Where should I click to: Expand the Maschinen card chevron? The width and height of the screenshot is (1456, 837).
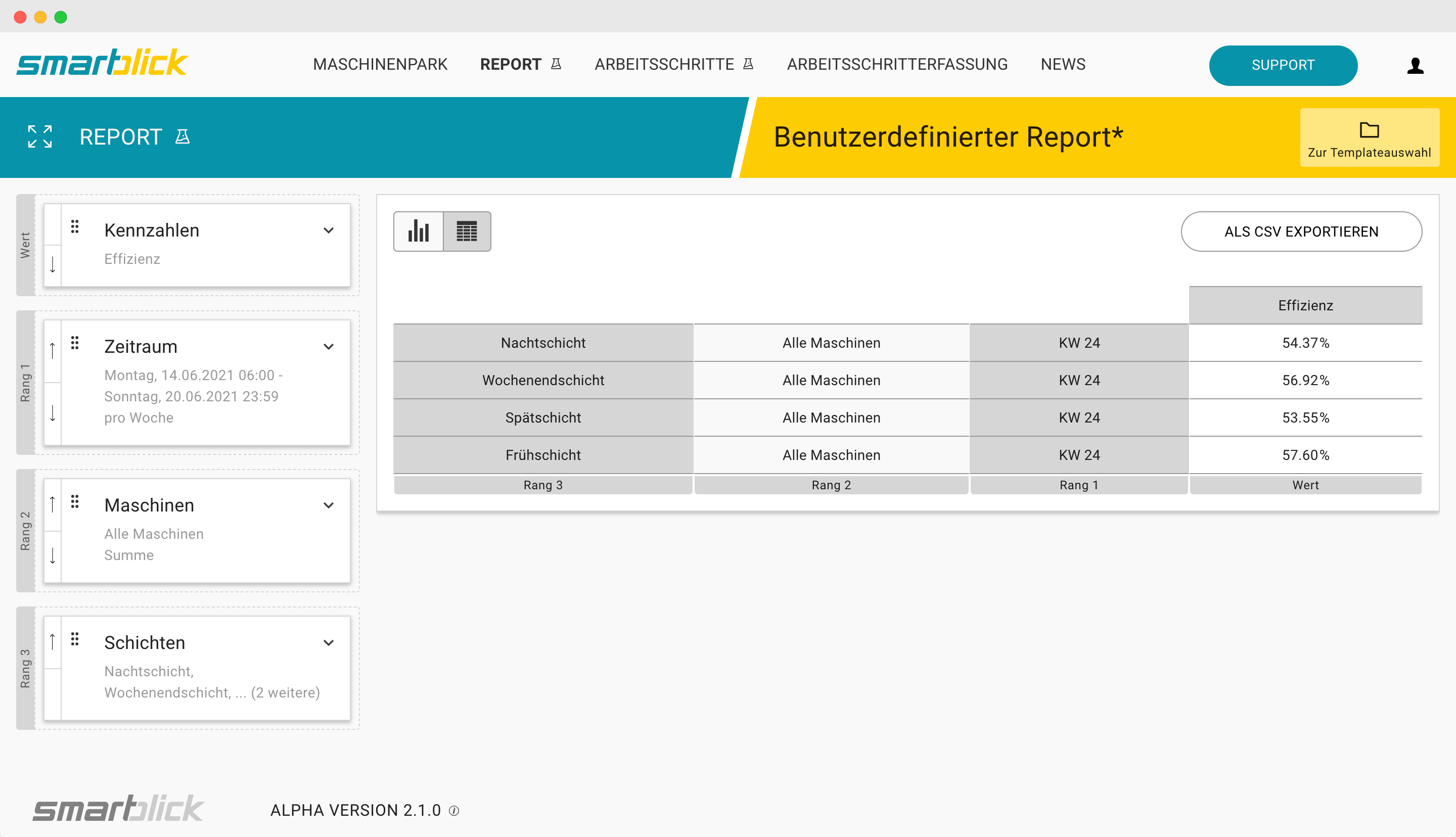(x=328, y=505)
